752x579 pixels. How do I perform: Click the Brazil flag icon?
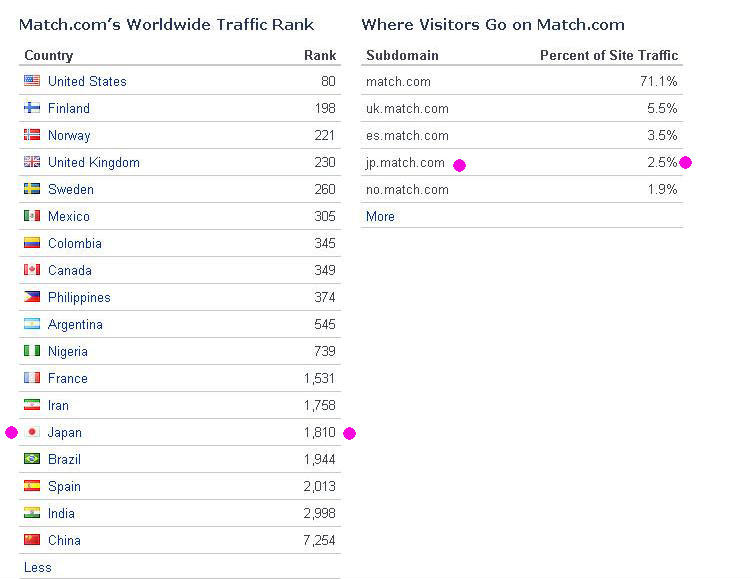(x=31, y=459)
